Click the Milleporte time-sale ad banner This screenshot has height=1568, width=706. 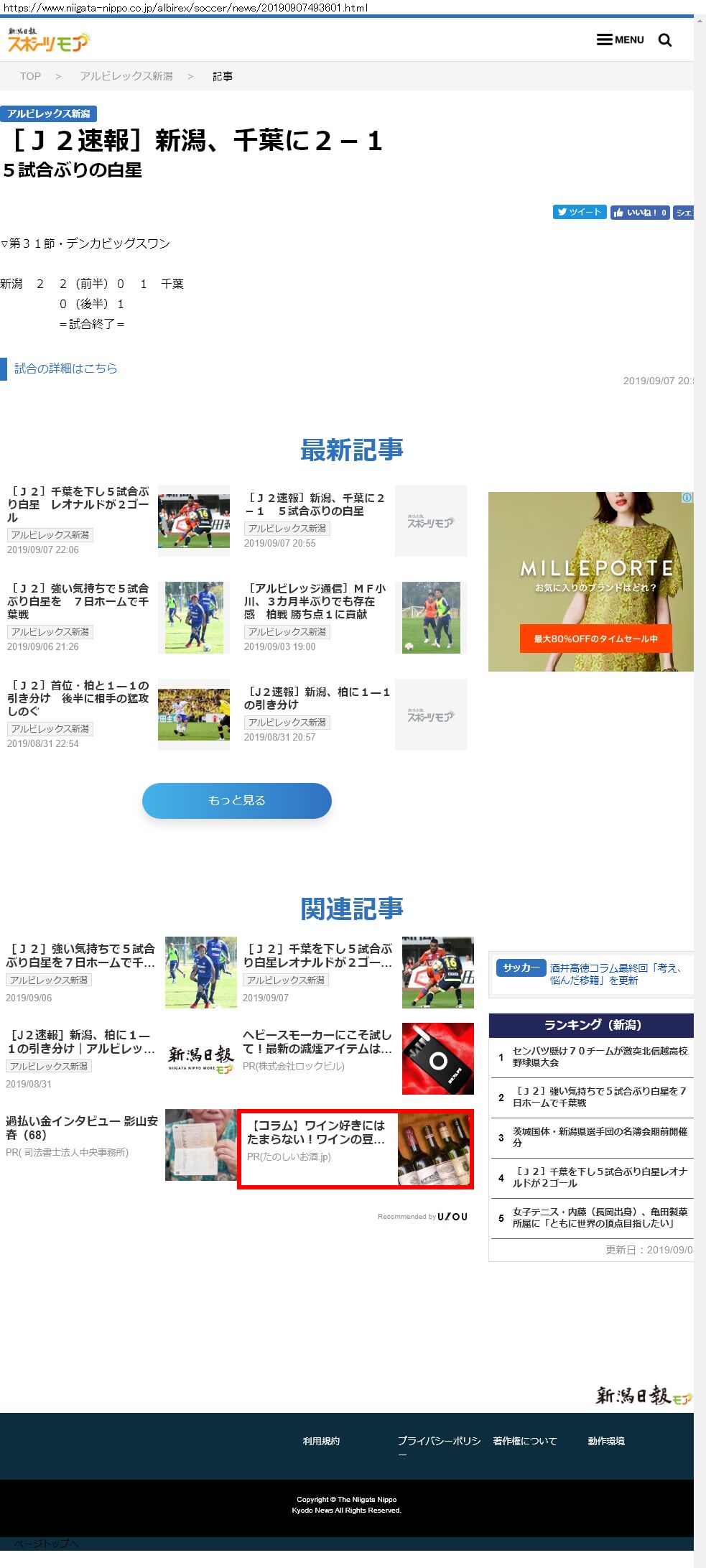591,582
